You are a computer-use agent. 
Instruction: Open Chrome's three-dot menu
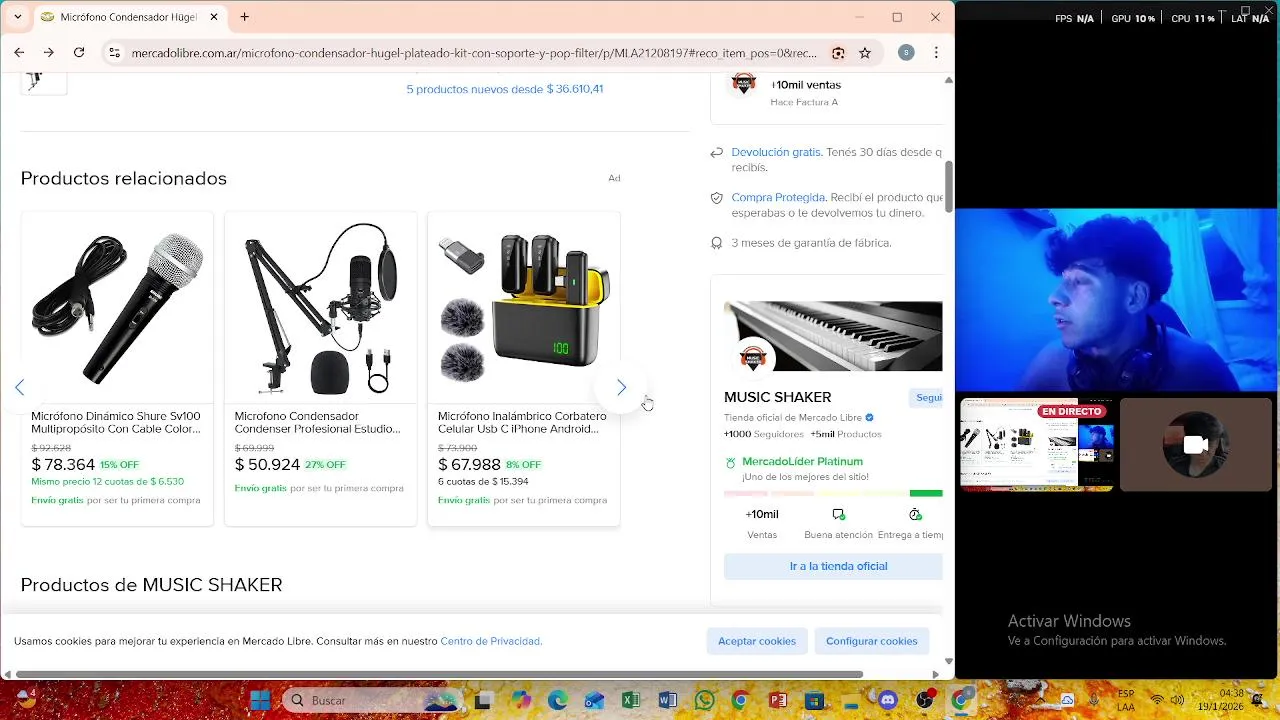click(936, 53)
